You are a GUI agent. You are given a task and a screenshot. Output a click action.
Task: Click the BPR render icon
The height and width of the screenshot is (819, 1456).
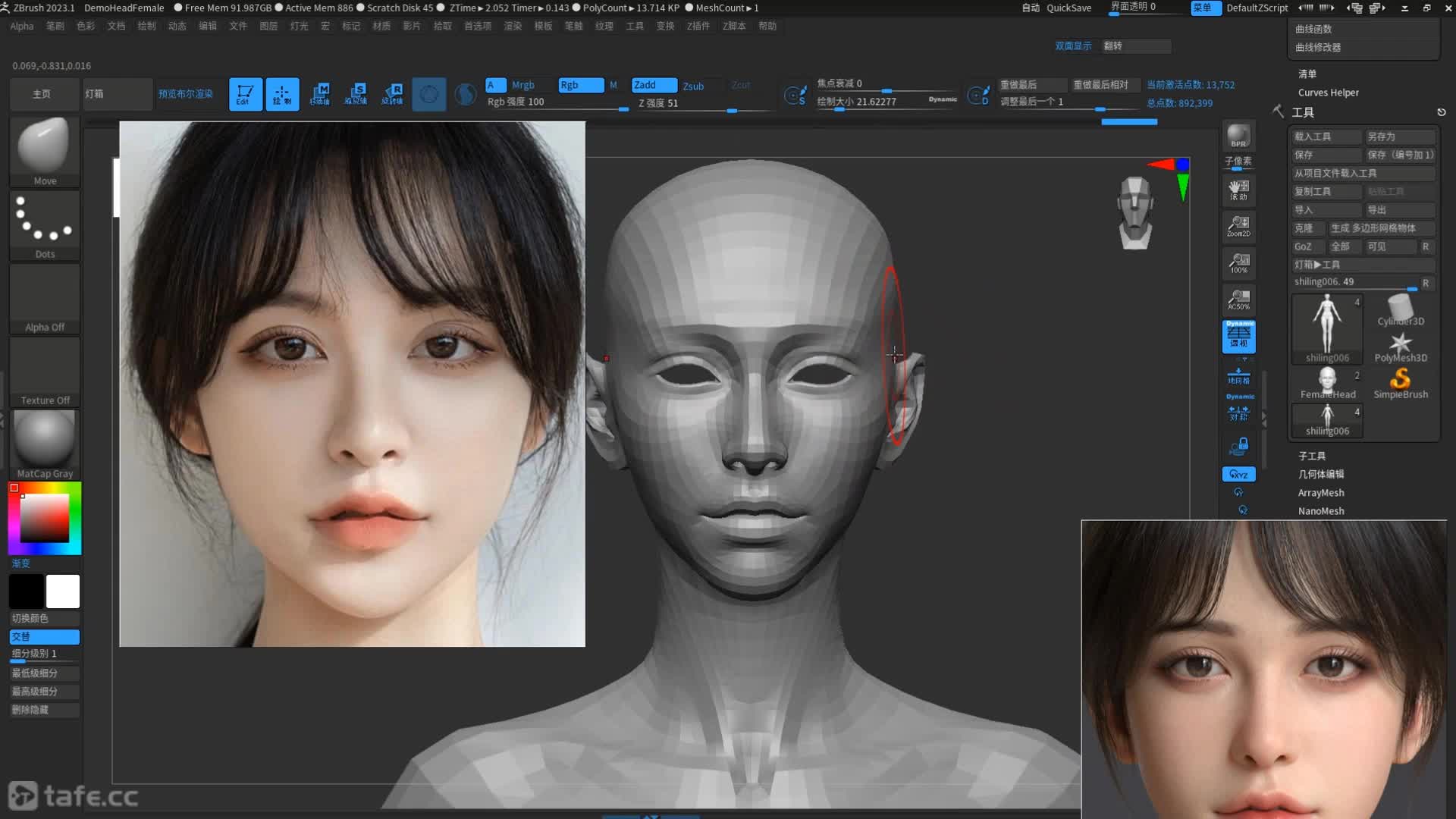click(x=1238, y=136)
